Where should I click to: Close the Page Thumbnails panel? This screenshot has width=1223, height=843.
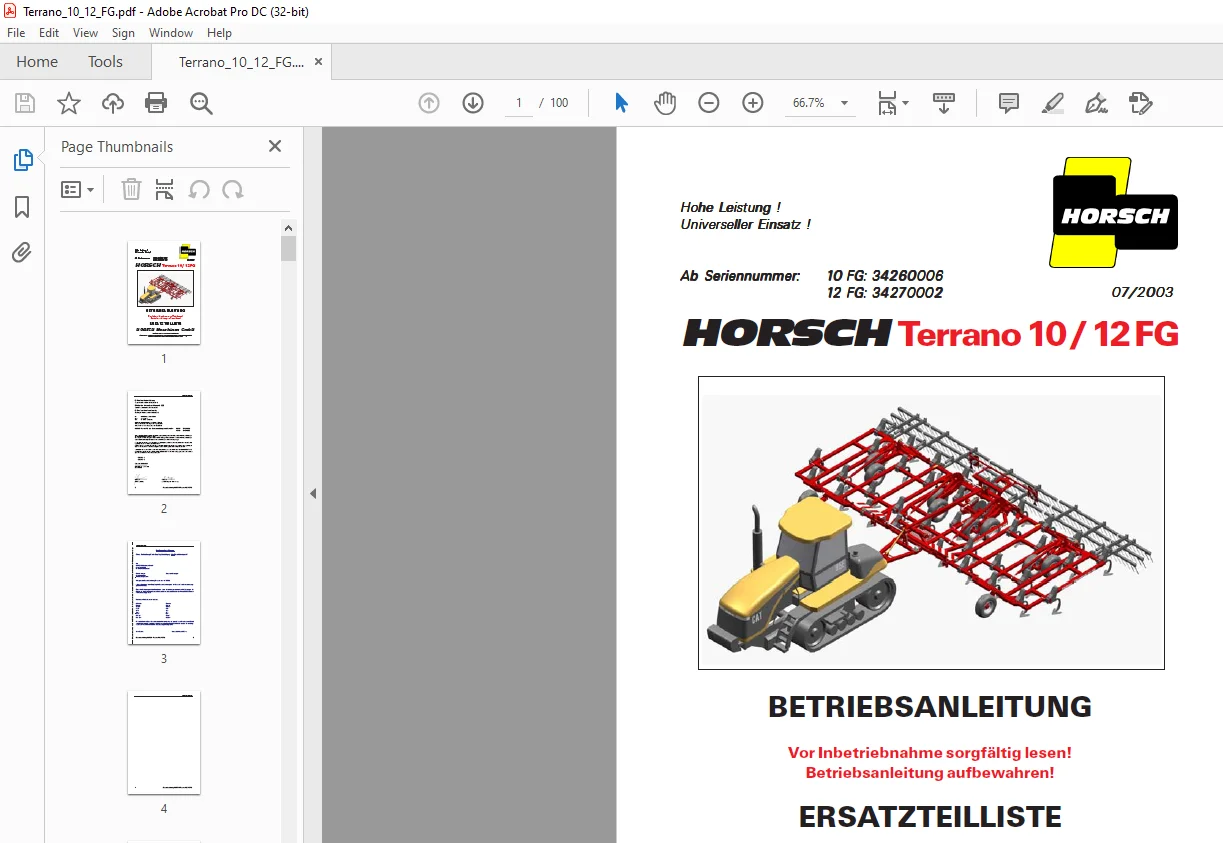click(275, 146)
